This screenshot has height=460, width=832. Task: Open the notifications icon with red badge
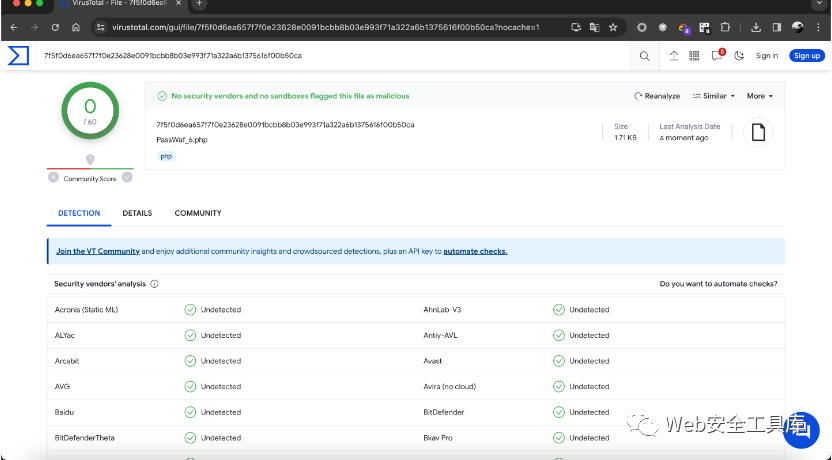pos(717,56)
